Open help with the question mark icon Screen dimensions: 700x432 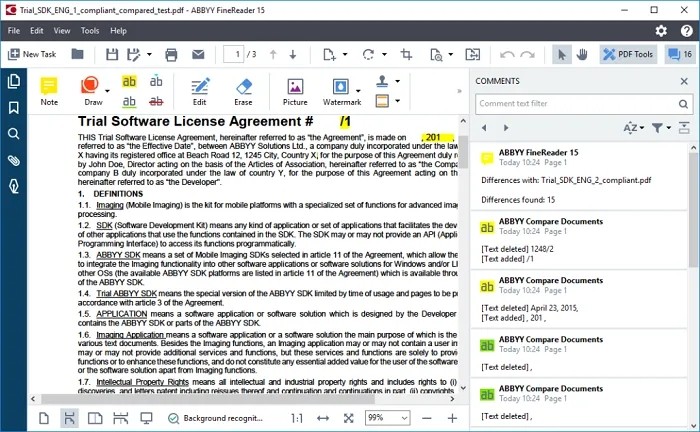[687, 30]
